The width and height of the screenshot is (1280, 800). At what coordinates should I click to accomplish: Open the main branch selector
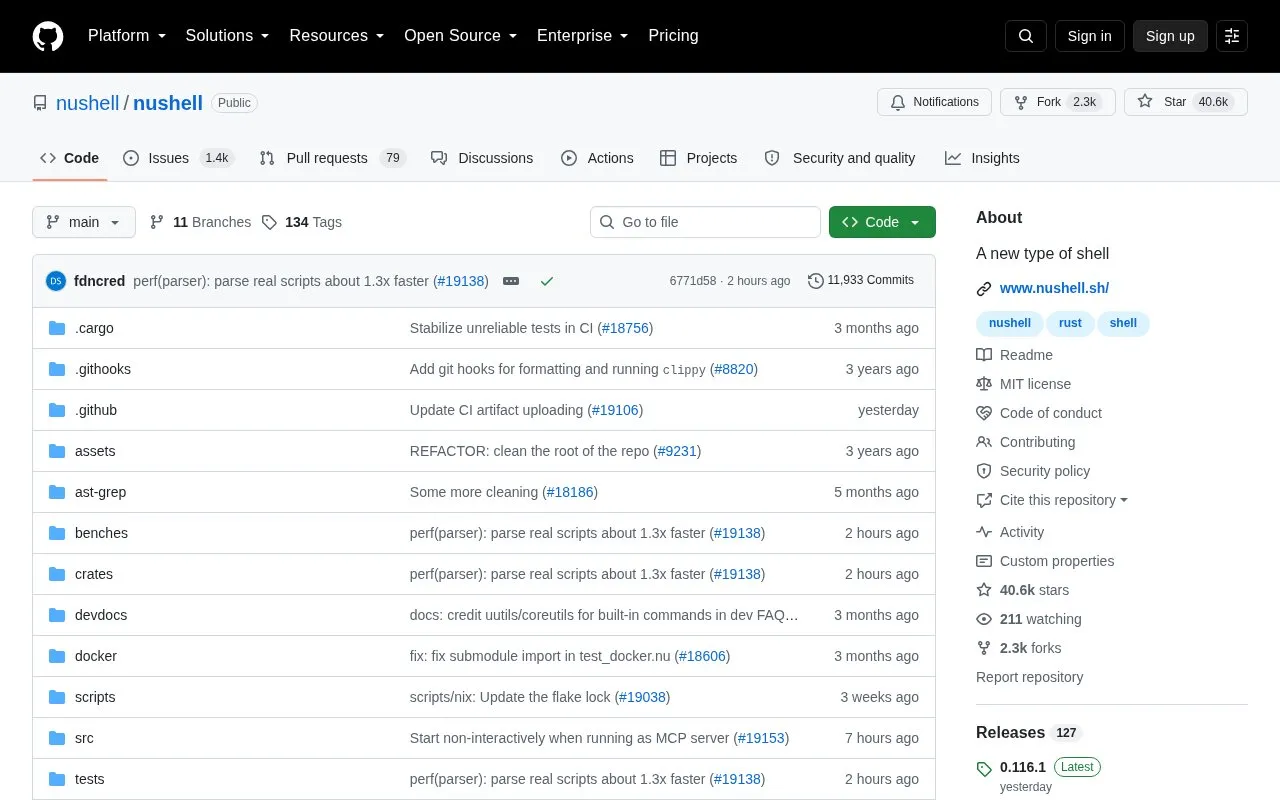click(x=84, y=222)
